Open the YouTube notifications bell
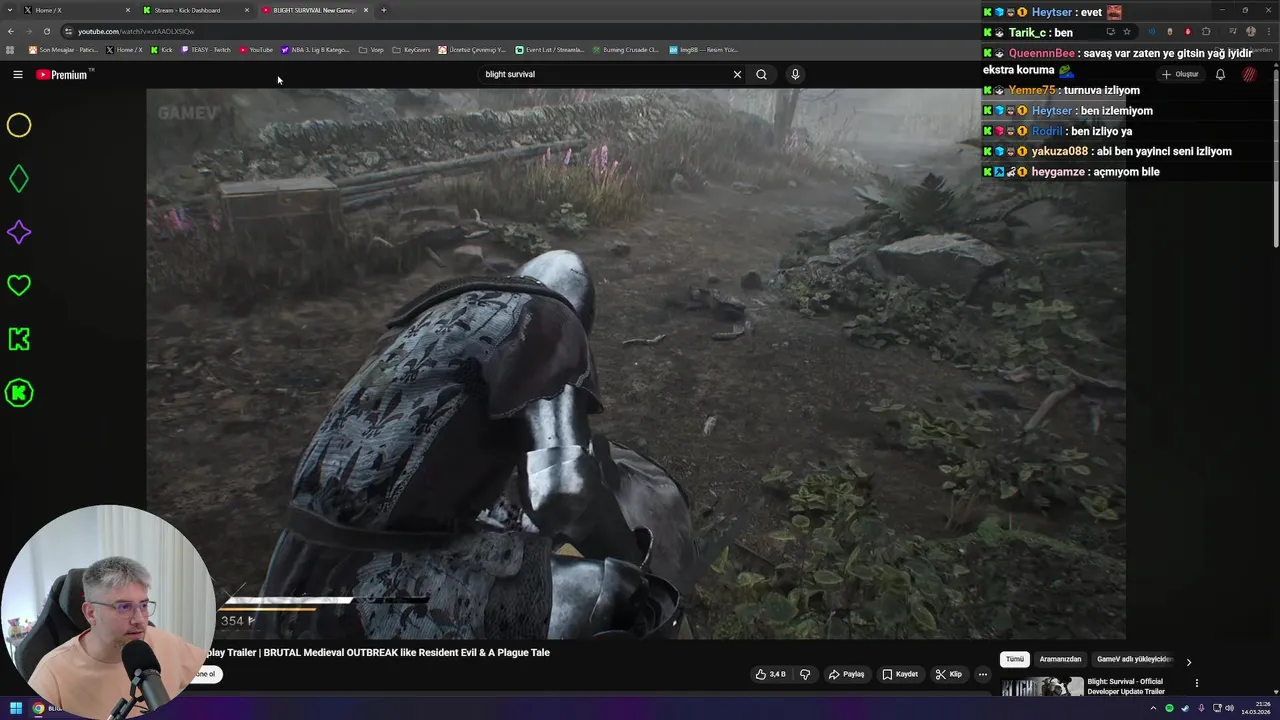The height and width of the screenshot is (720, 1280). point(1220,74)
